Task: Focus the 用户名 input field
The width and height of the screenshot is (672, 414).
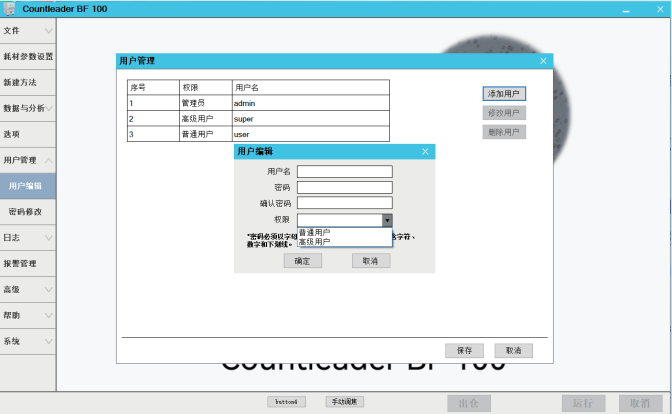Action: point(344,172)
